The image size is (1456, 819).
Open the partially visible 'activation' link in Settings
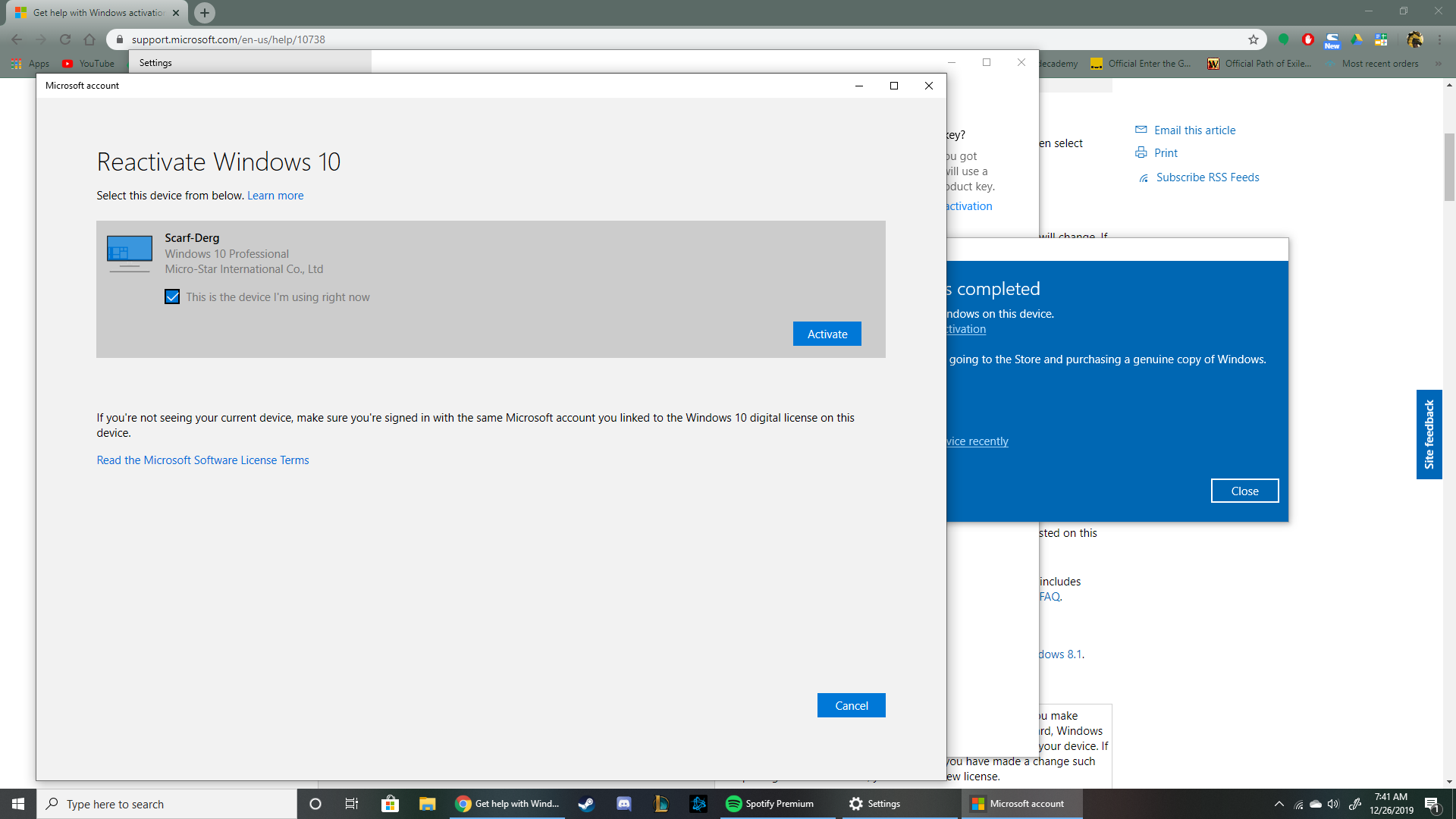969,206
